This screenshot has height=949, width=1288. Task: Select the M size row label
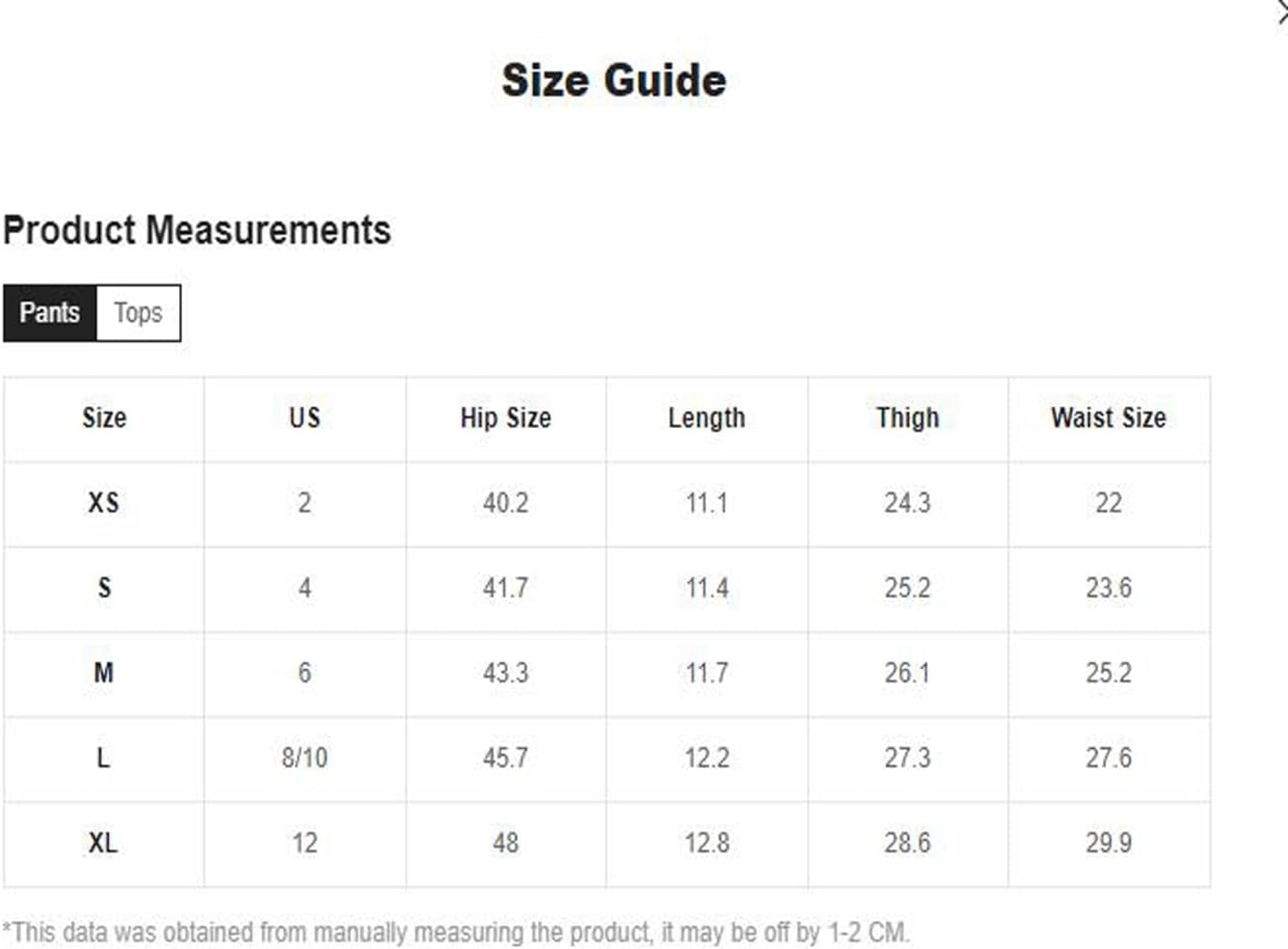(104, 673)
